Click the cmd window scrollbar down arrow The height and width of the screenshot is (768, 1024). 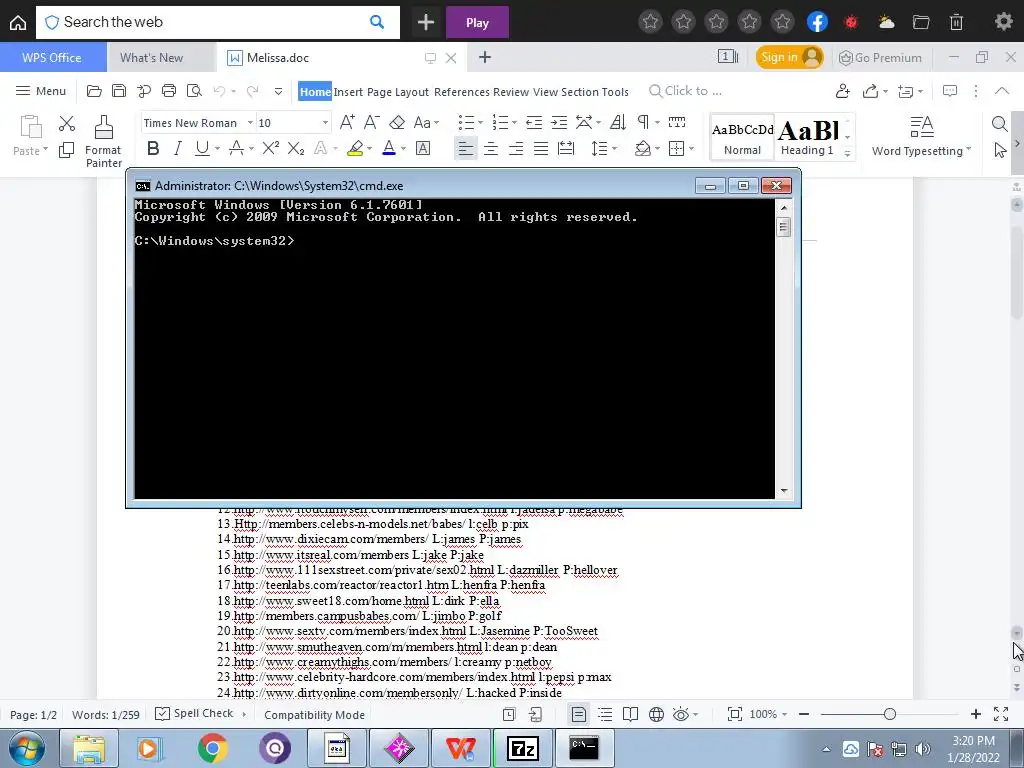point(784,490)
